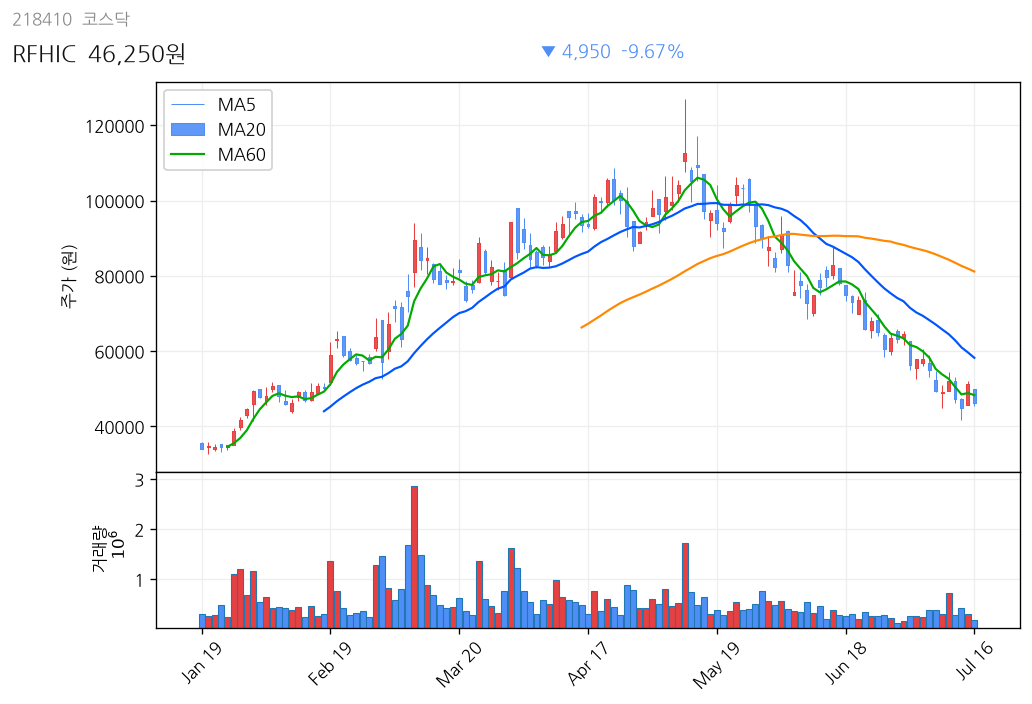Click the current price 46,250원
The width and height of the screenshot is (1032, 704).
tap(136, 54)
